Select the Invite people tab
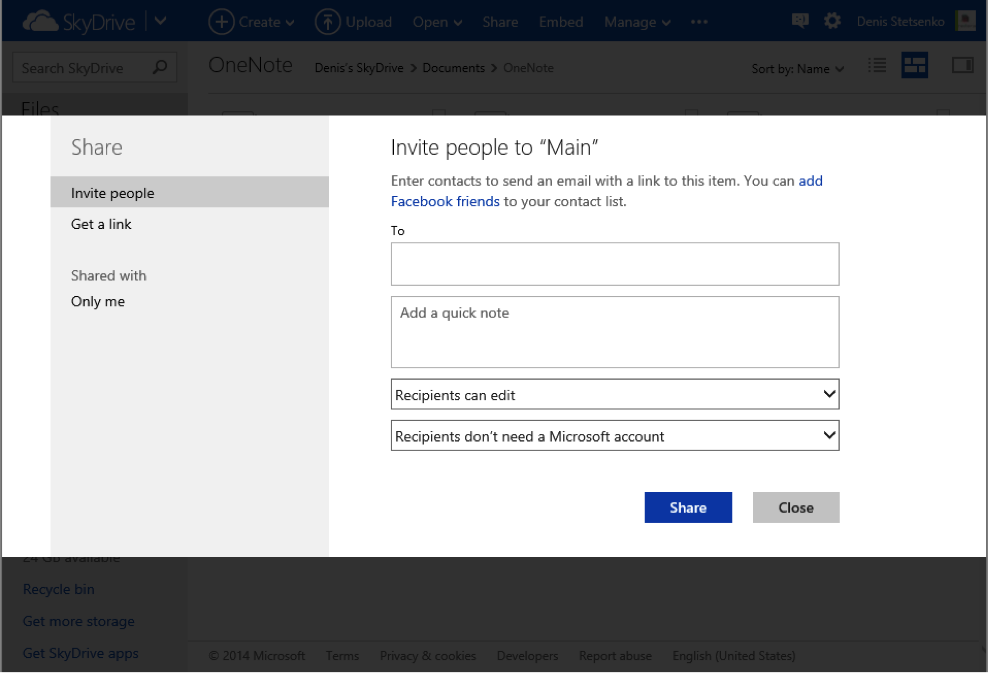The height and width of the screenshot is (673, 989). tap(190, 192)
